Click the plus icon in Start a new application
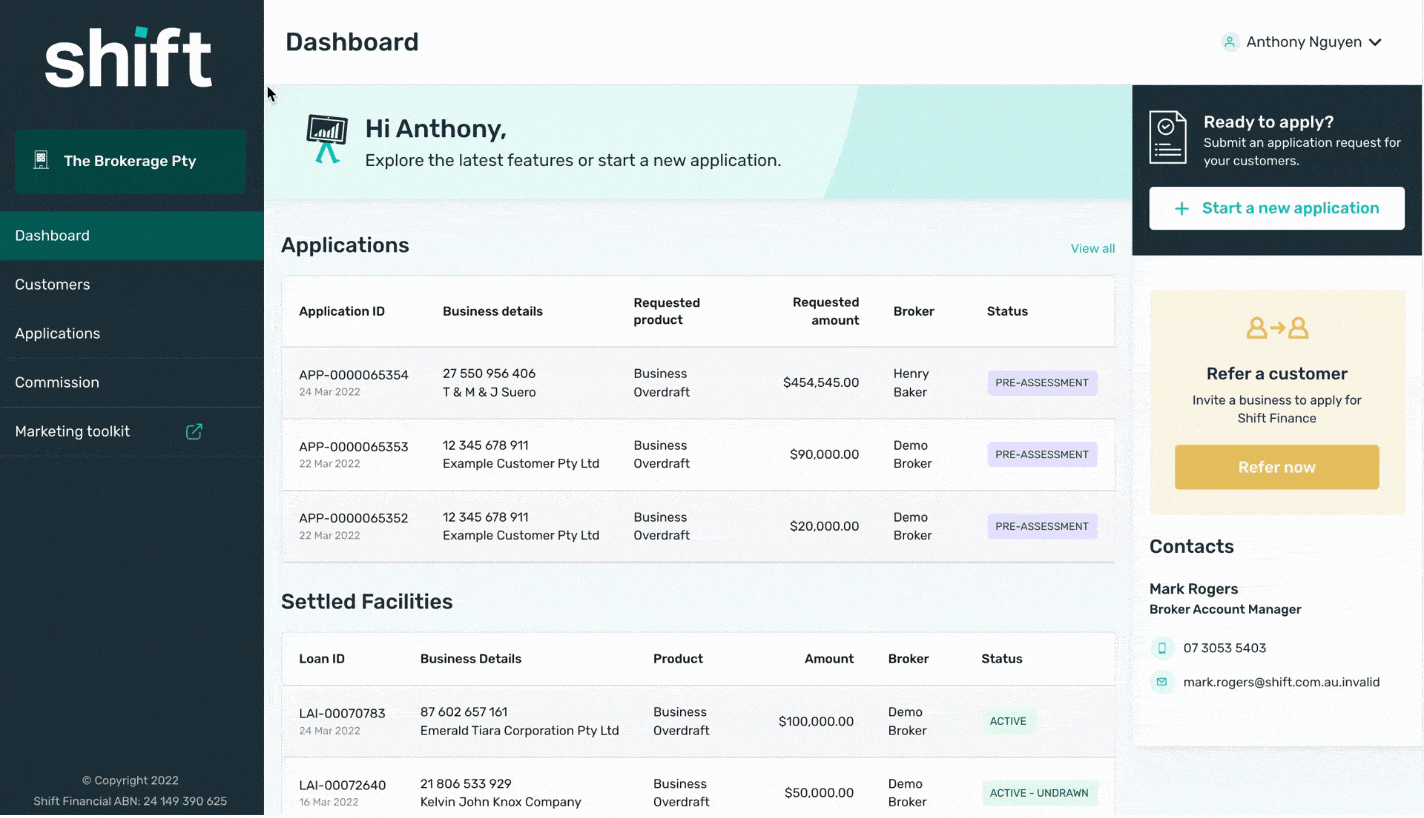The height and width of the screenshot is (818, 1424). pos(1181,208)
